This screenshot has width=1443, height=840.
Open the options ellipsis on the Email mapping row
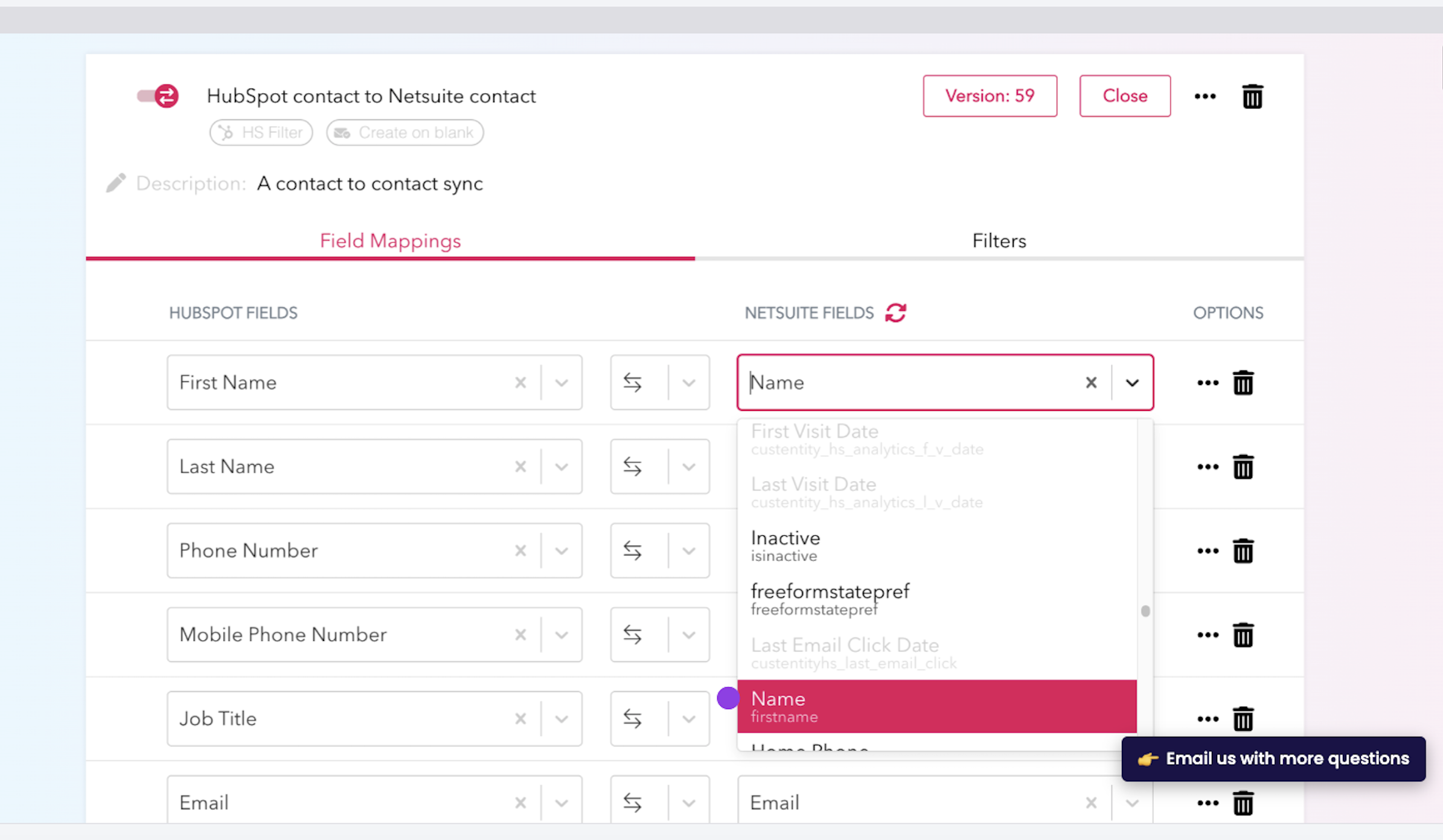[1208, 803]
